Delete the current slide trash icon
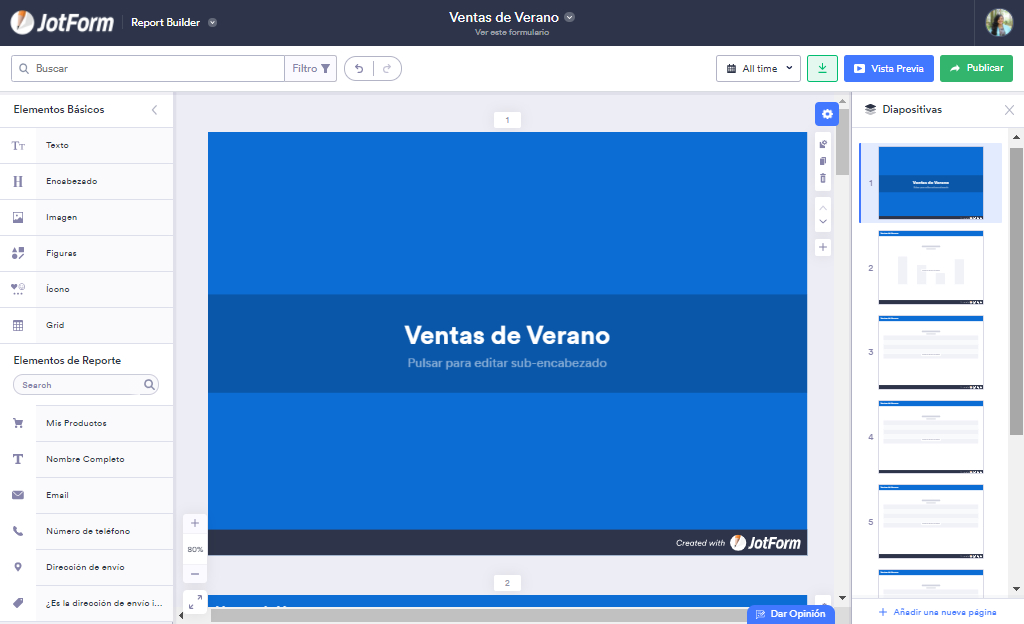This screenshot has width=1024, height=624. tap(823, 178)
